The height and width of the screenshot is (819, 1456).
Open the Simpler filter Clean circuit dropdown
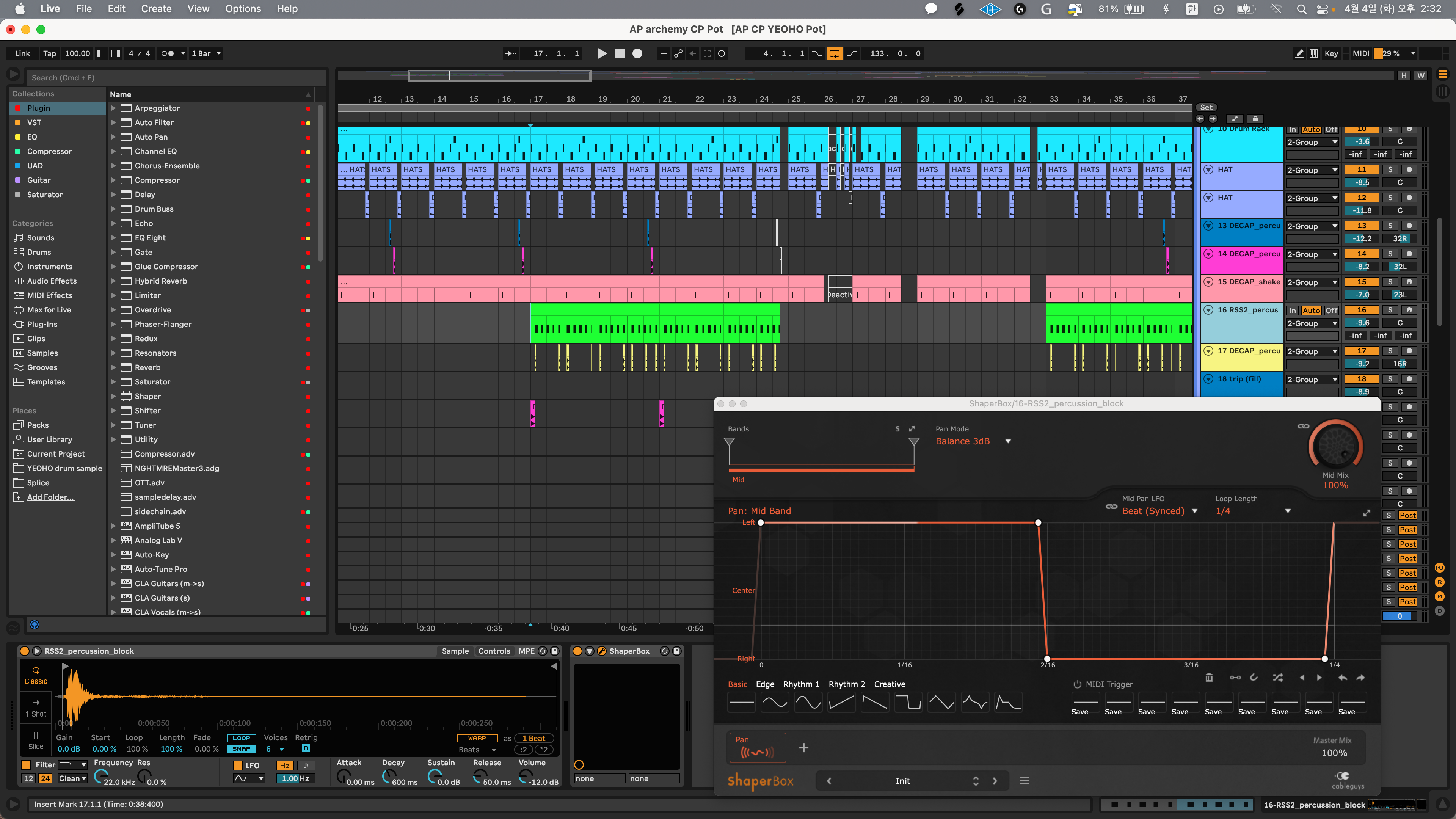pos(72,778)
